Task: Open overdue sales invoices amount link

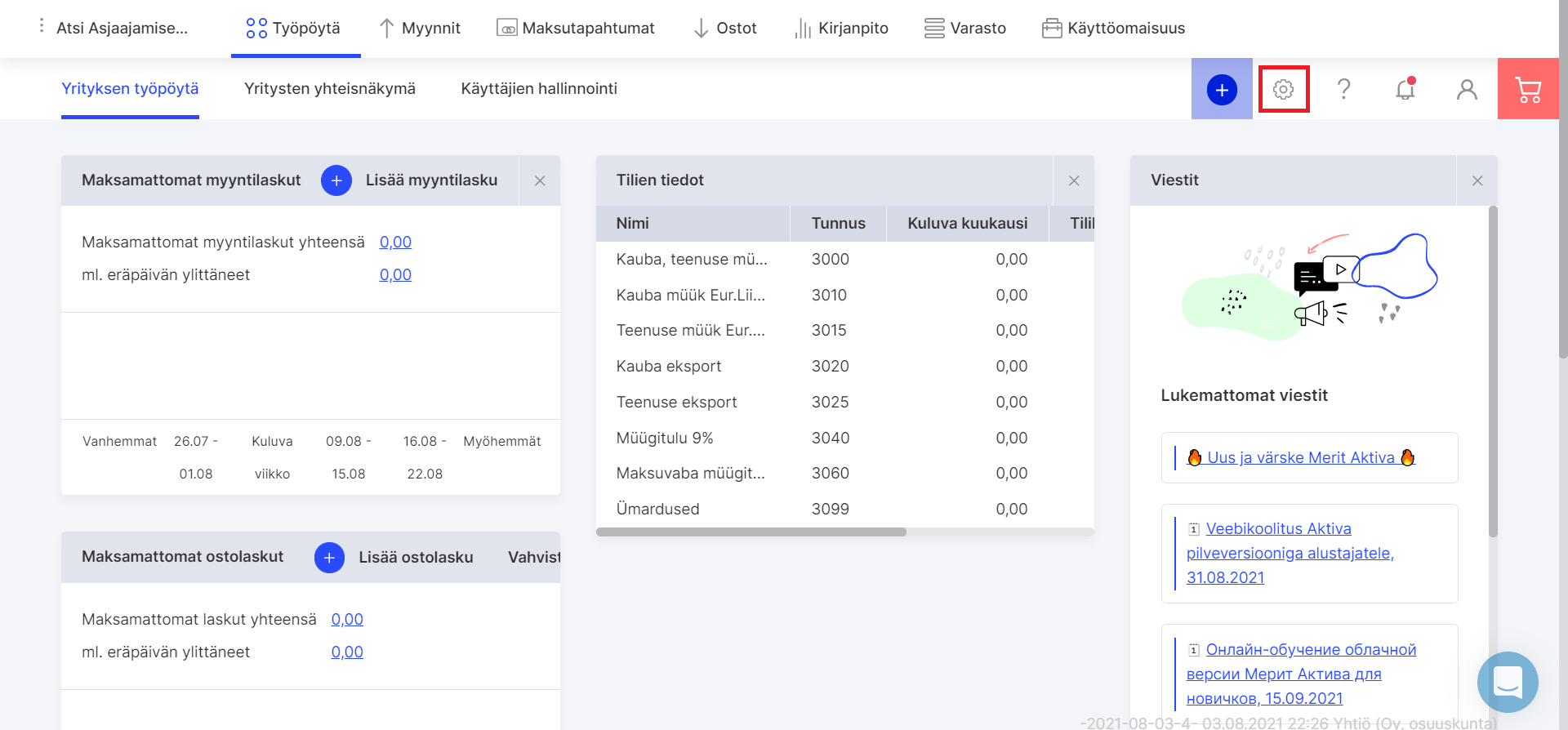Action: [x=395, y=275]
